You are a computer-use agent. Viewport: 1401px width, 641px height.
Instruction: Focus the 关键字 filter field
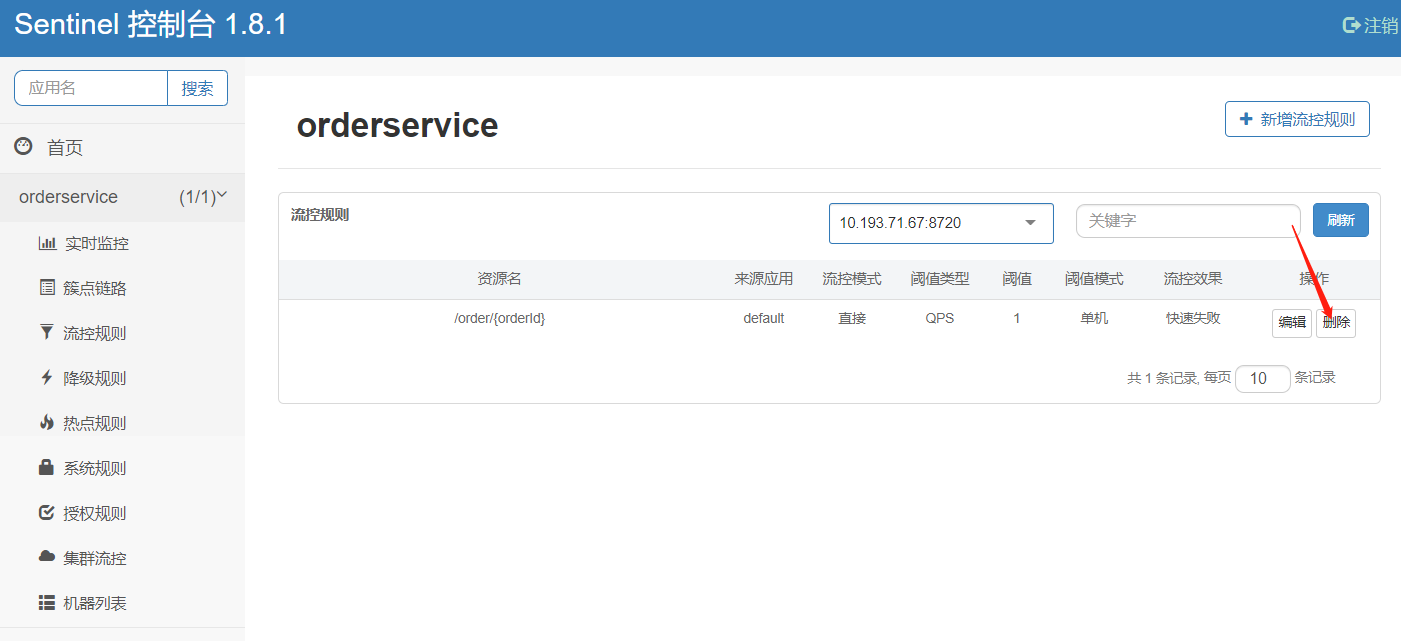[1188, 221]
